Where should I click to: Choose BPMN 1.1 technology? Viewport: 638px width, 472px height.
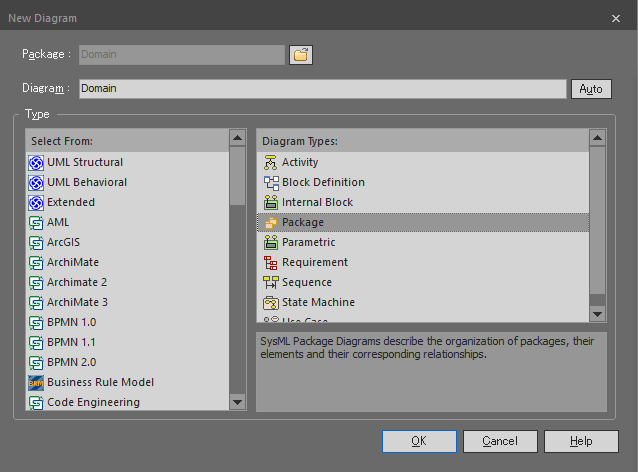128,342
